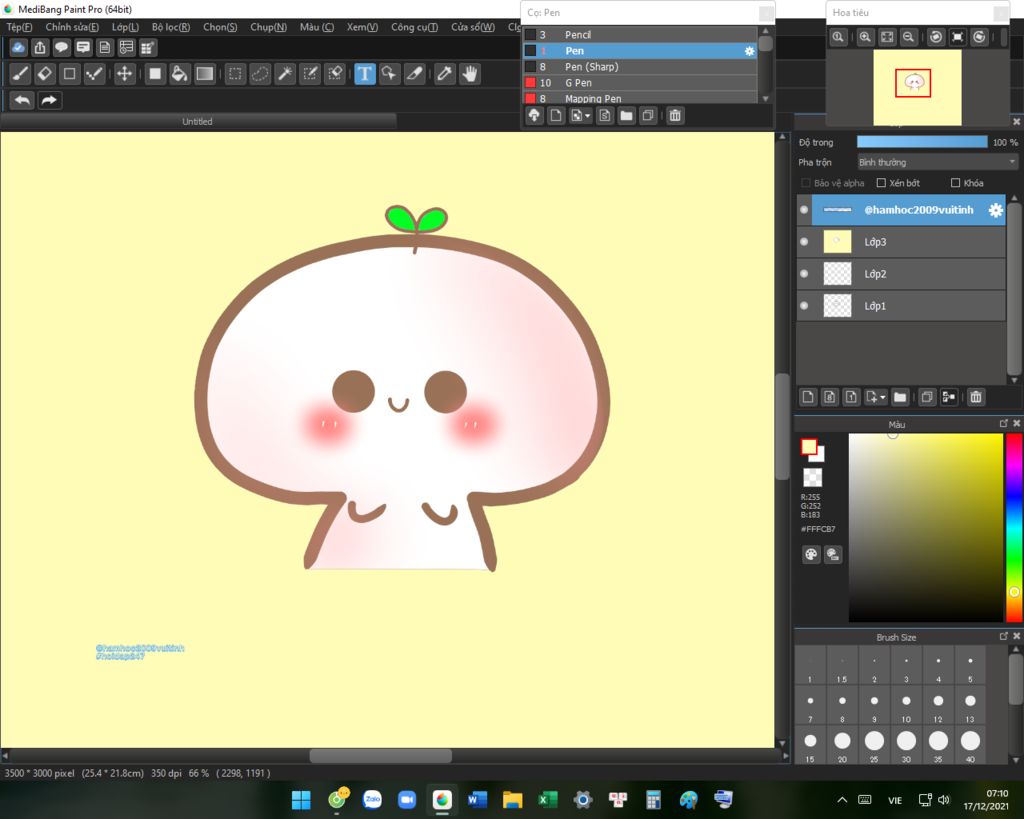Select the Divide (knife) tool
The image size is (1024, 819).
(x=415, y=74)
